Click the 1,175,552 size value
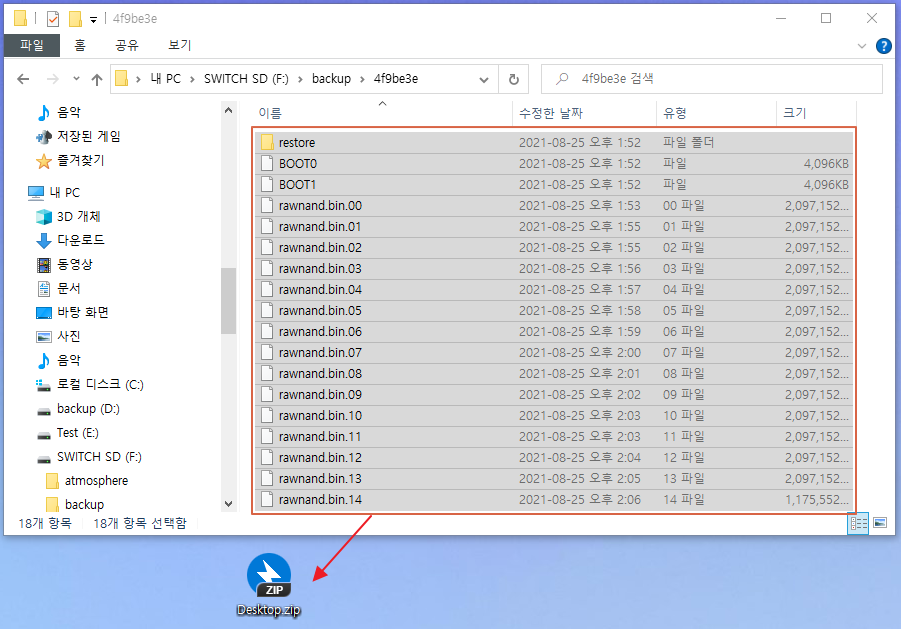Viewport: 901px width, 629px height. pos(817,499)
